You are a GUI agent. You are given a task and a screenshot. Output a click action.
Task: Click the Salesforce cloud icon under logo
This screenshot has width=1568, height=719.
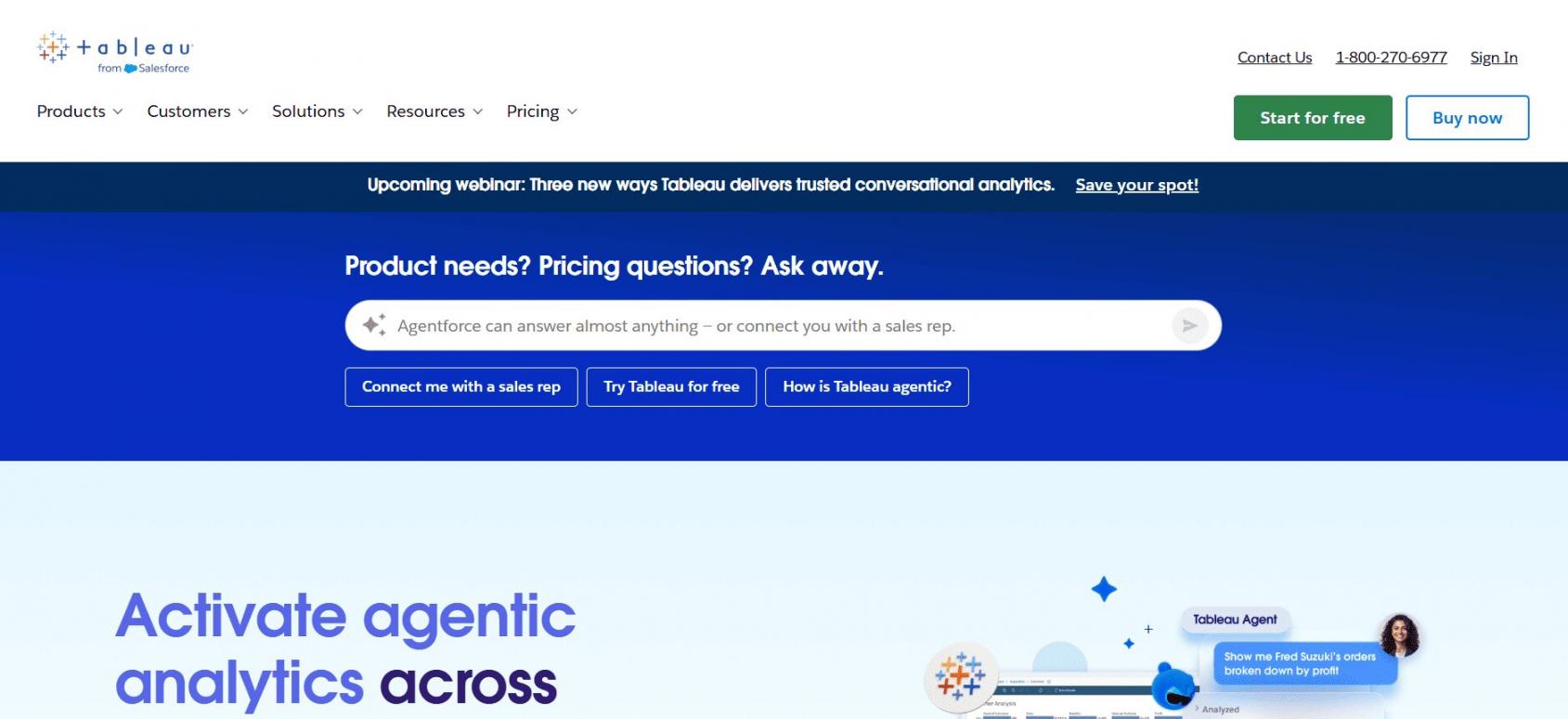pyautogui.click(x=131, y=69)
